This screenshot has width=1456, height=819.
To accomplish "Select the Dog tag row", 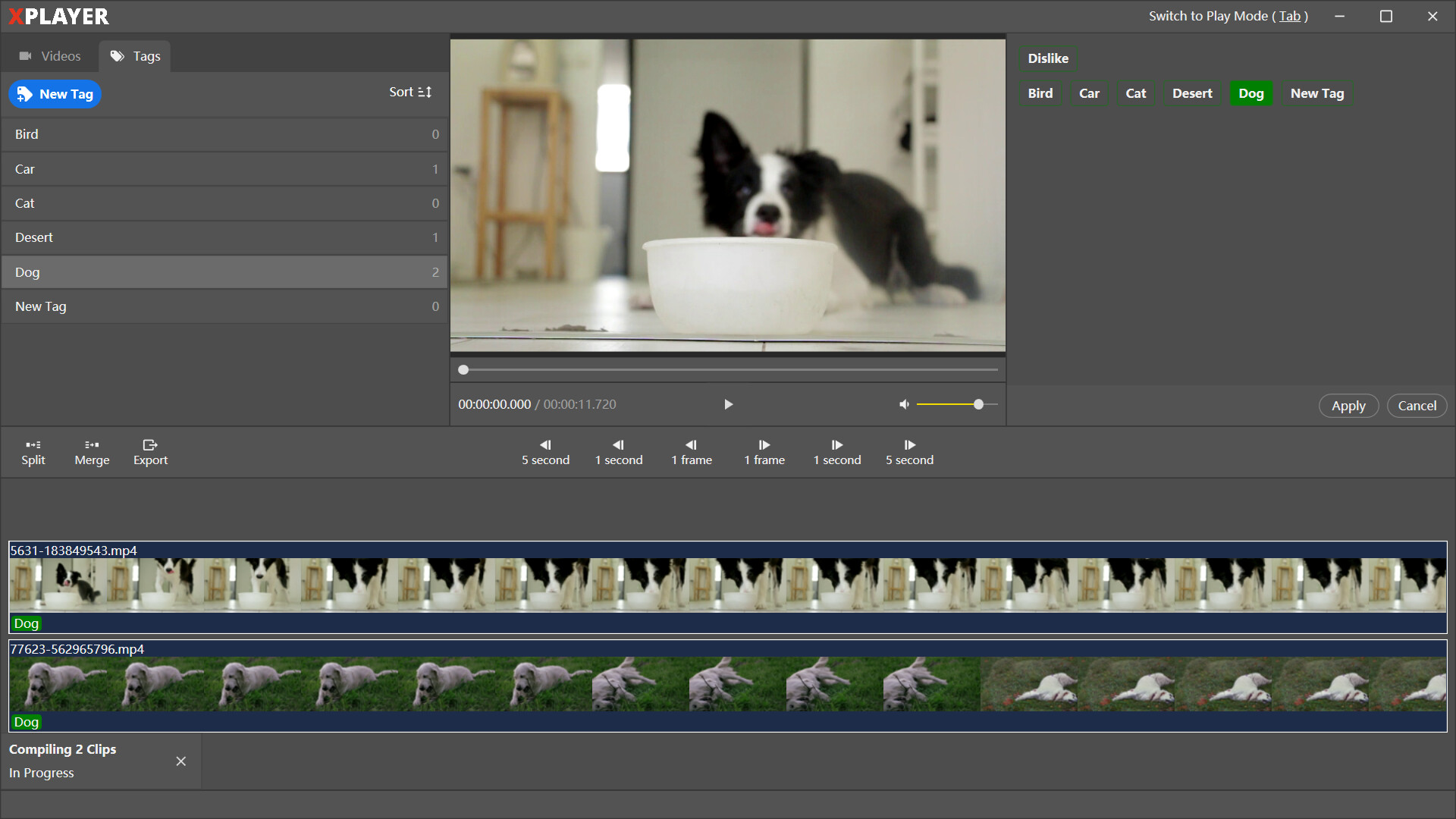I will pos(224,272).
